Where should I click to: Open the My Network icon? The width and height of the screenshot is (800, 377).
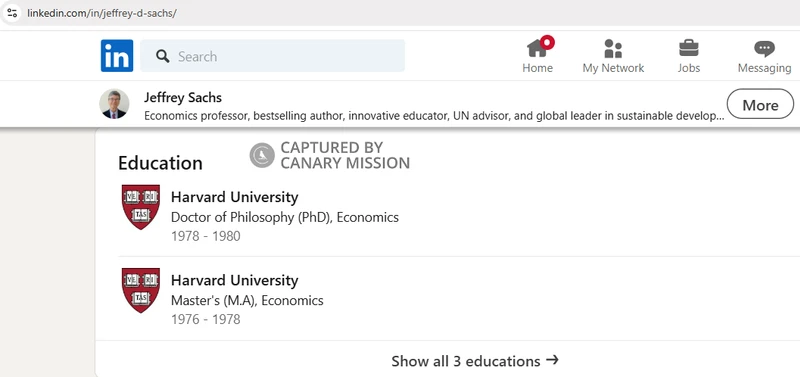613,49
